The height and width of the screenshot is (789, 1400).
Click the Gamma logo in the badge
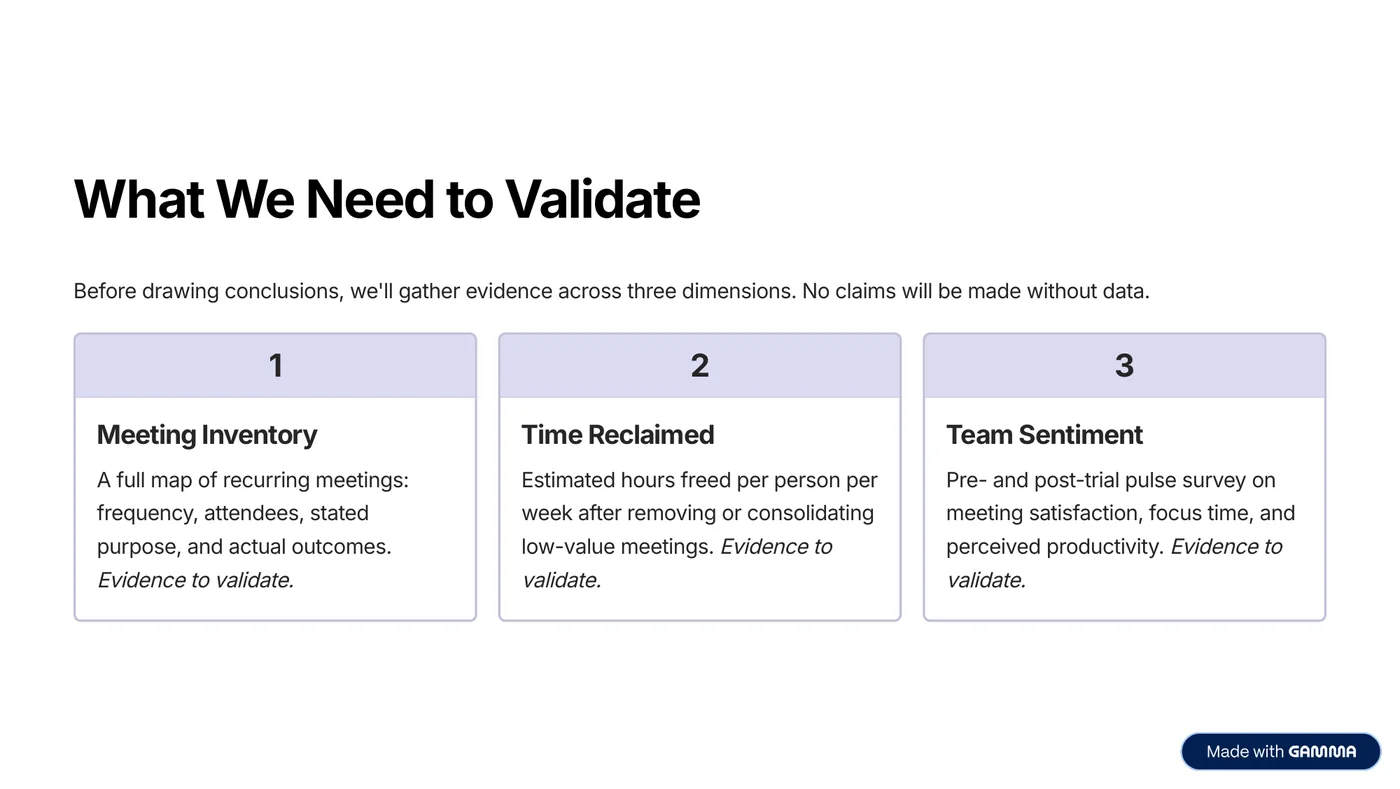click(1322, 751)
